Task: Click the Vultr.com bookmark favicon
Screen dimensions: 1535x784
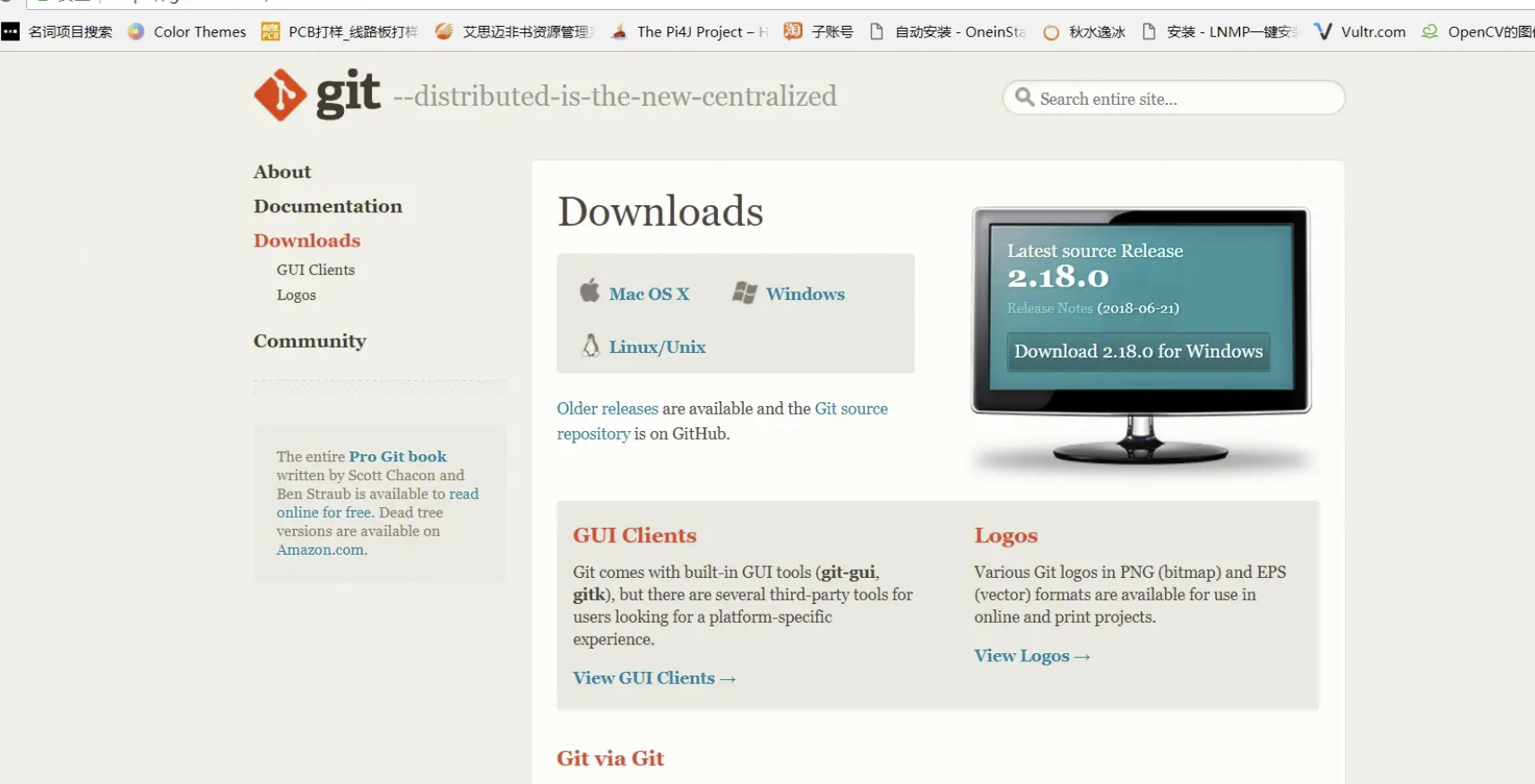Action: (1323, 31)
